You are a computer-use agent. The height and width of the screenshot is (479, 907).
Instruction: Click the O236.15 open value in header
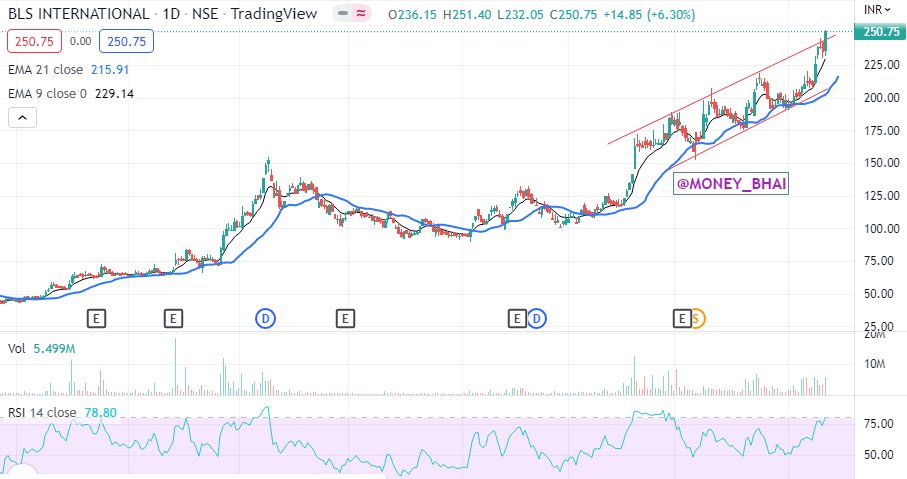coord(412,14)
